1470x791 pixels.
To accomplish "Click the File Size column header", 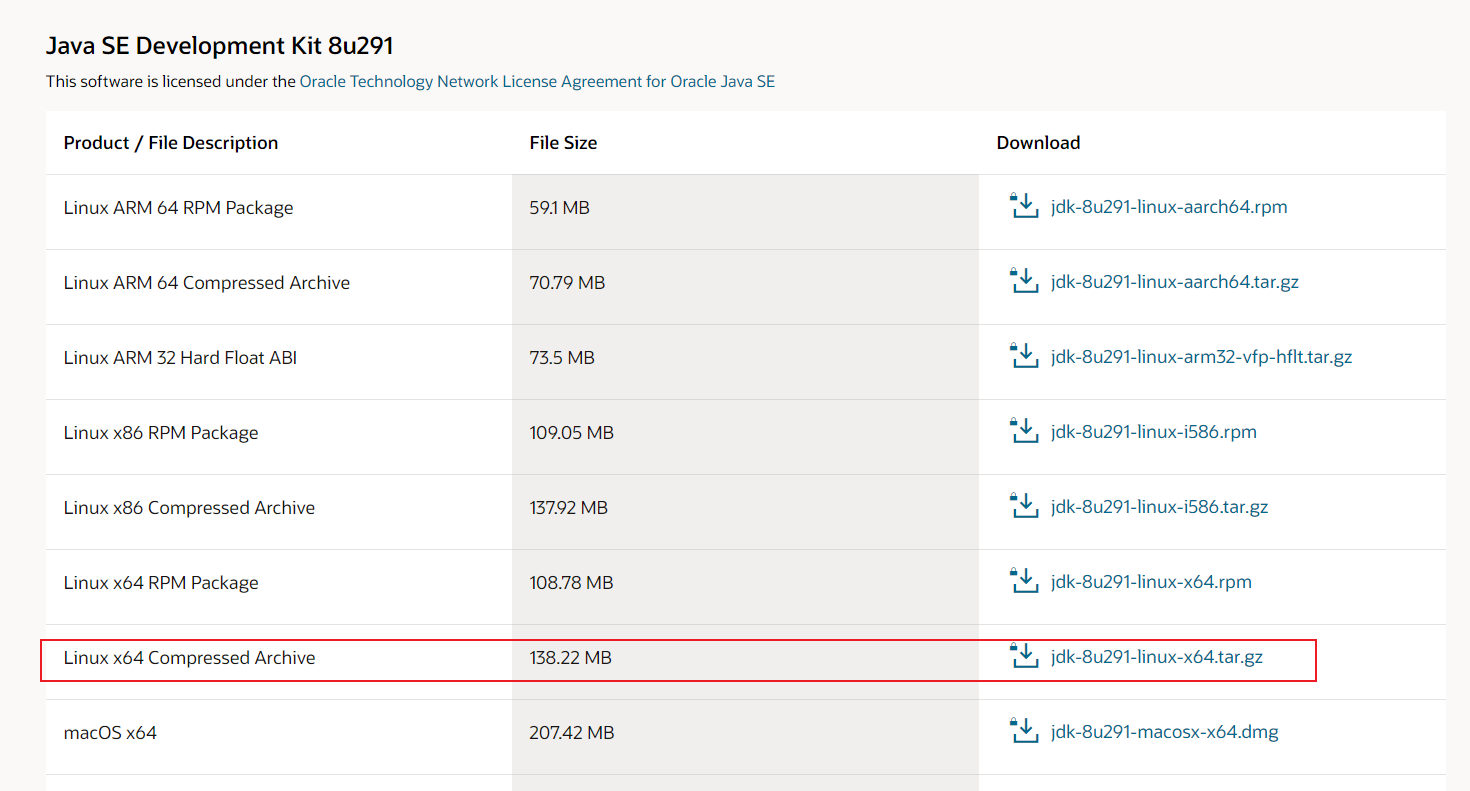I will coord(563,142).
